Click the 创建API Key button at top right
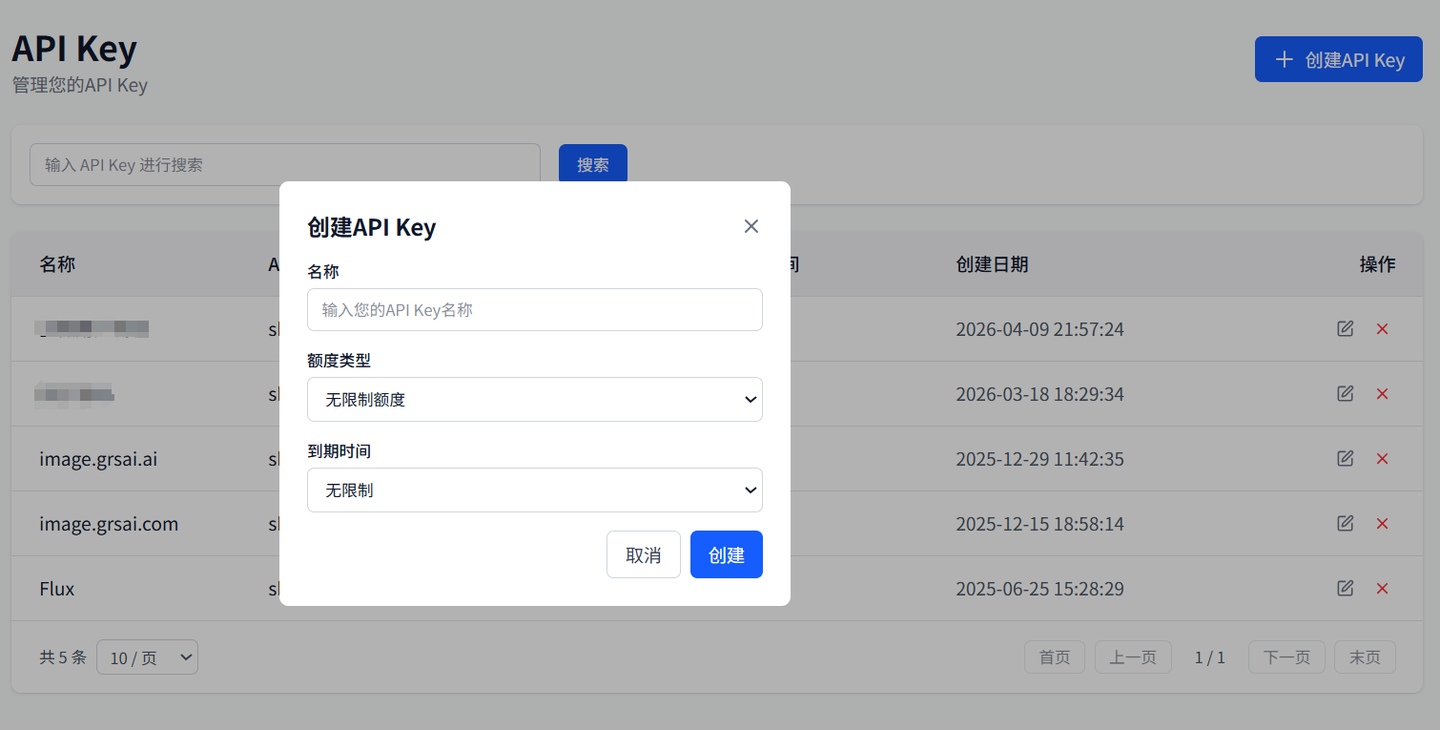This screenshot has width=1440, height=730. 1338,60
